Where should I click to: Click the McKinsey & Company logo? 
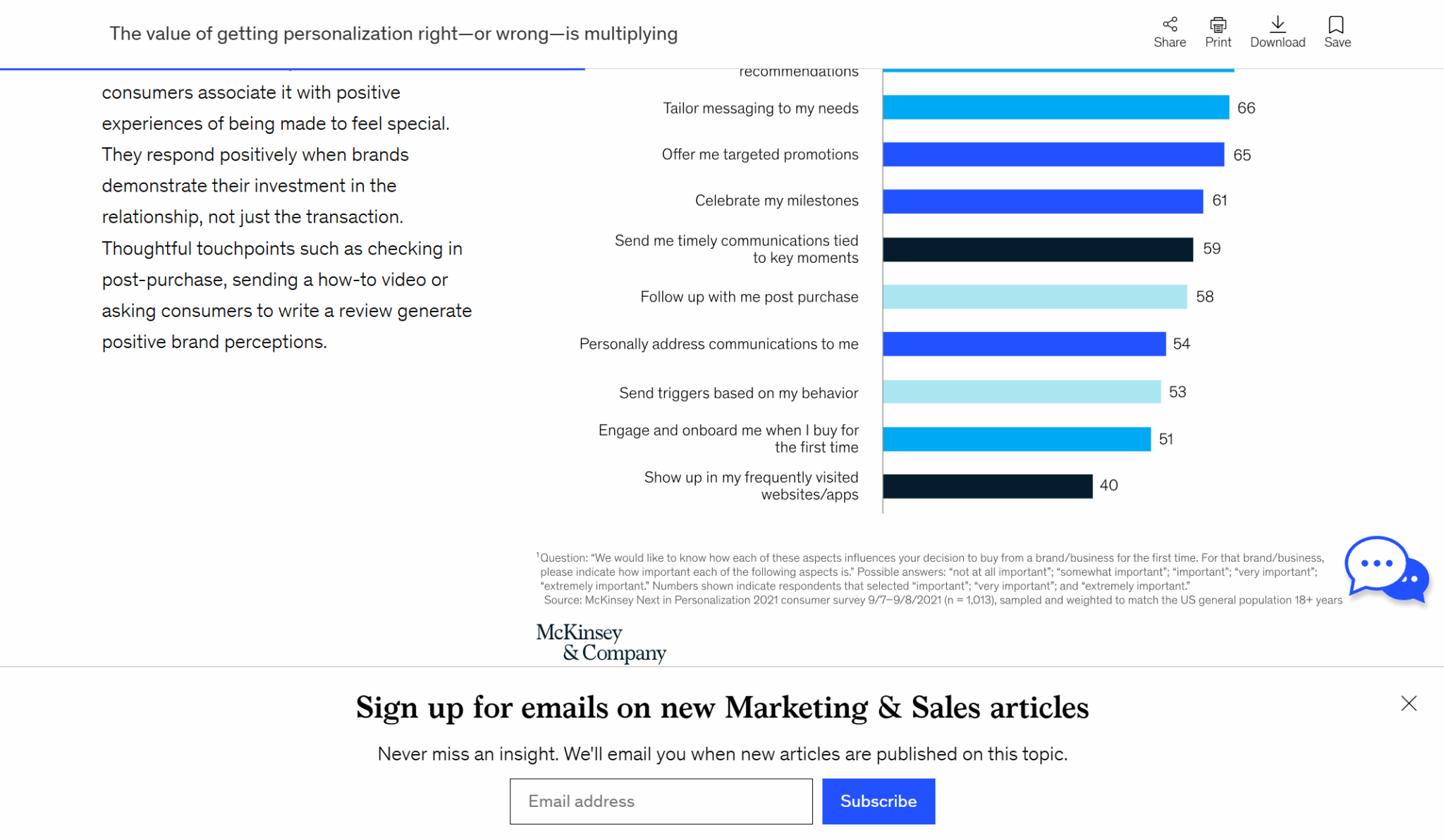[x=601, y=643]
